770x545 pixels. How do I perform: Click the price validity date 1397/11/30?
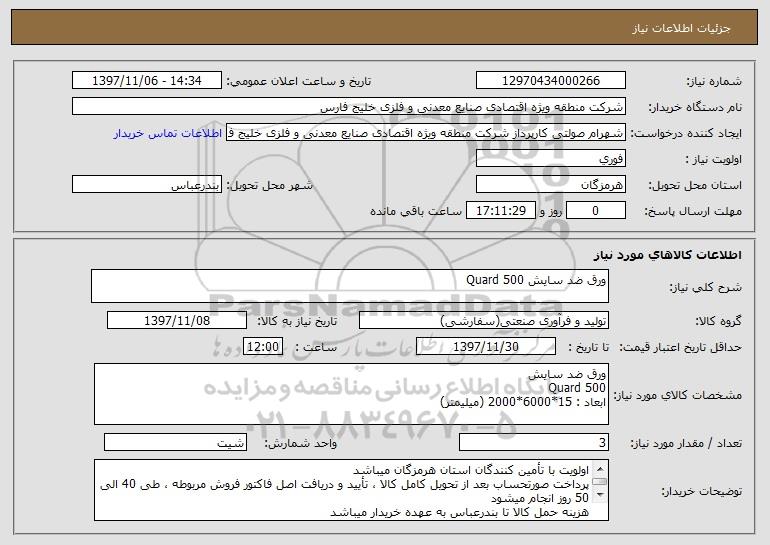(486, 347)
